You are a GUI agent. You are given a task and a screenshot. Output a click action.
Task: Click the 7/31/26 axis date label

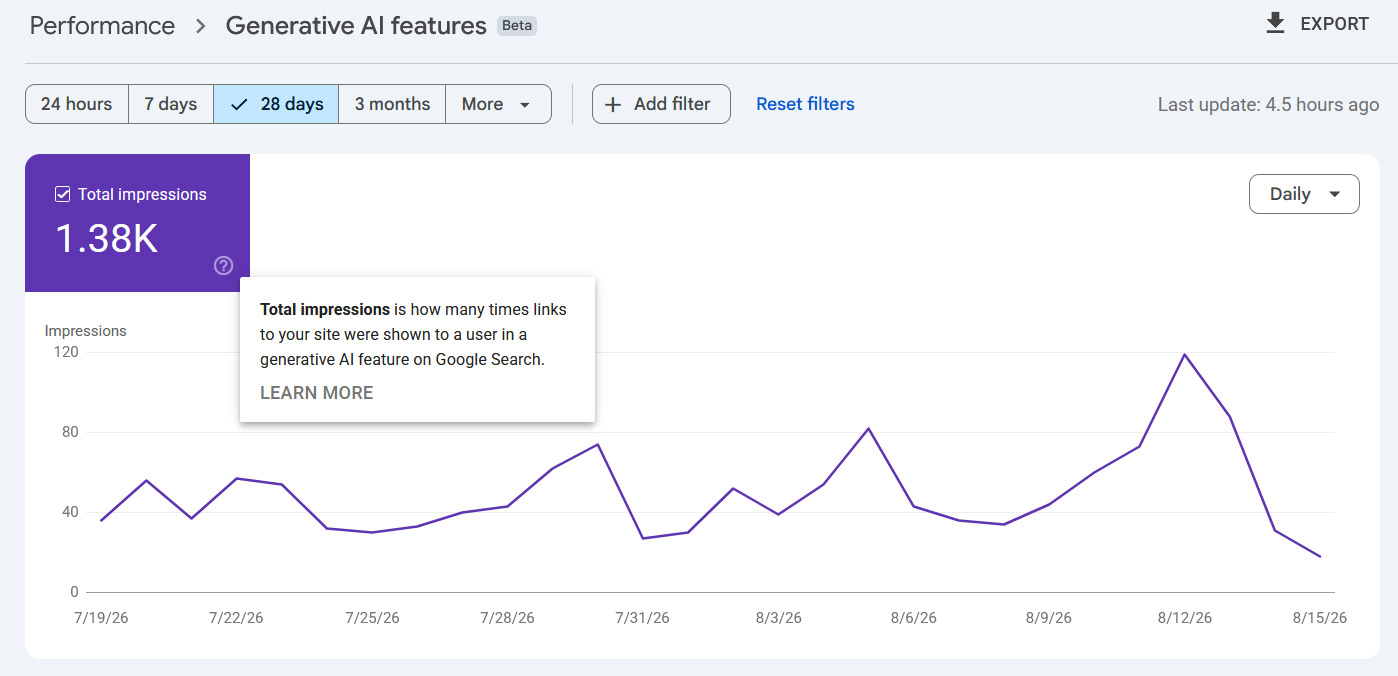pyautogui.click(x=643, y=618)
